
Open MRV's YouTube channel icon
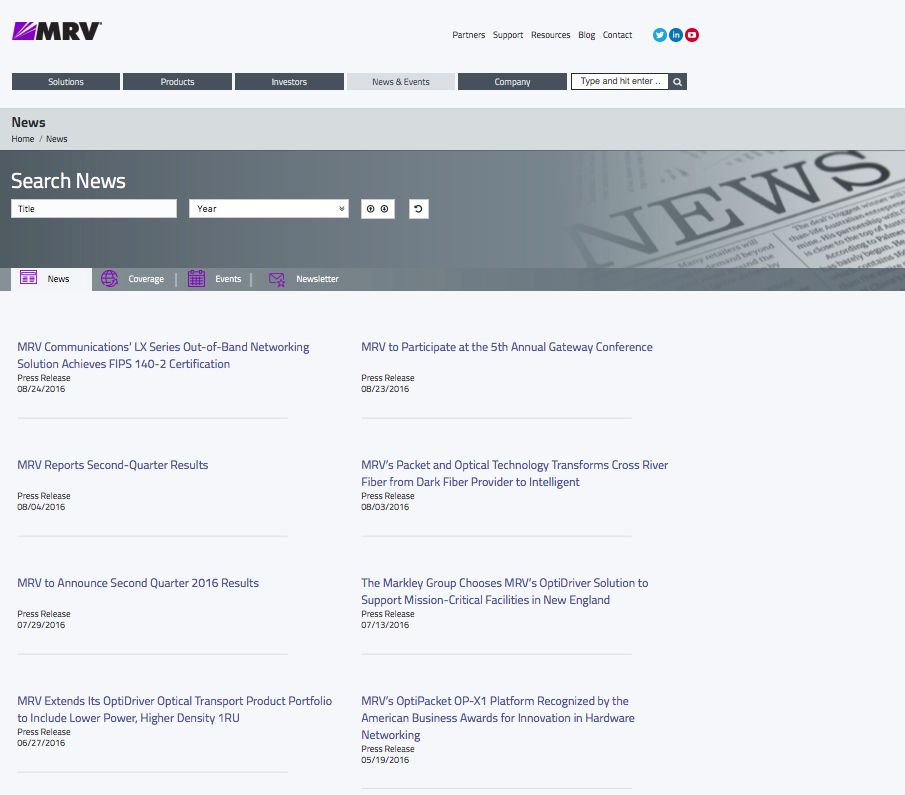click(692, 35)
